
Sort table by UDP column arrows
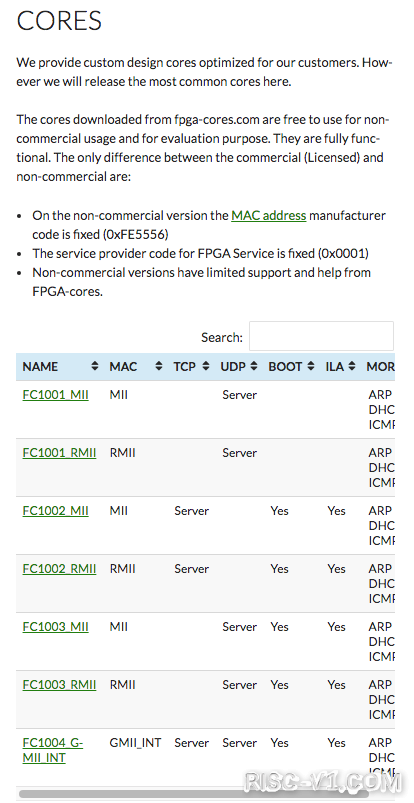254,367
